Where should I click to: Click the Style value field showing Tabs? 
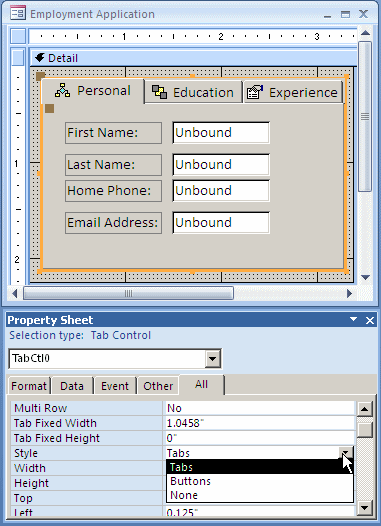(x=252, y=453)
